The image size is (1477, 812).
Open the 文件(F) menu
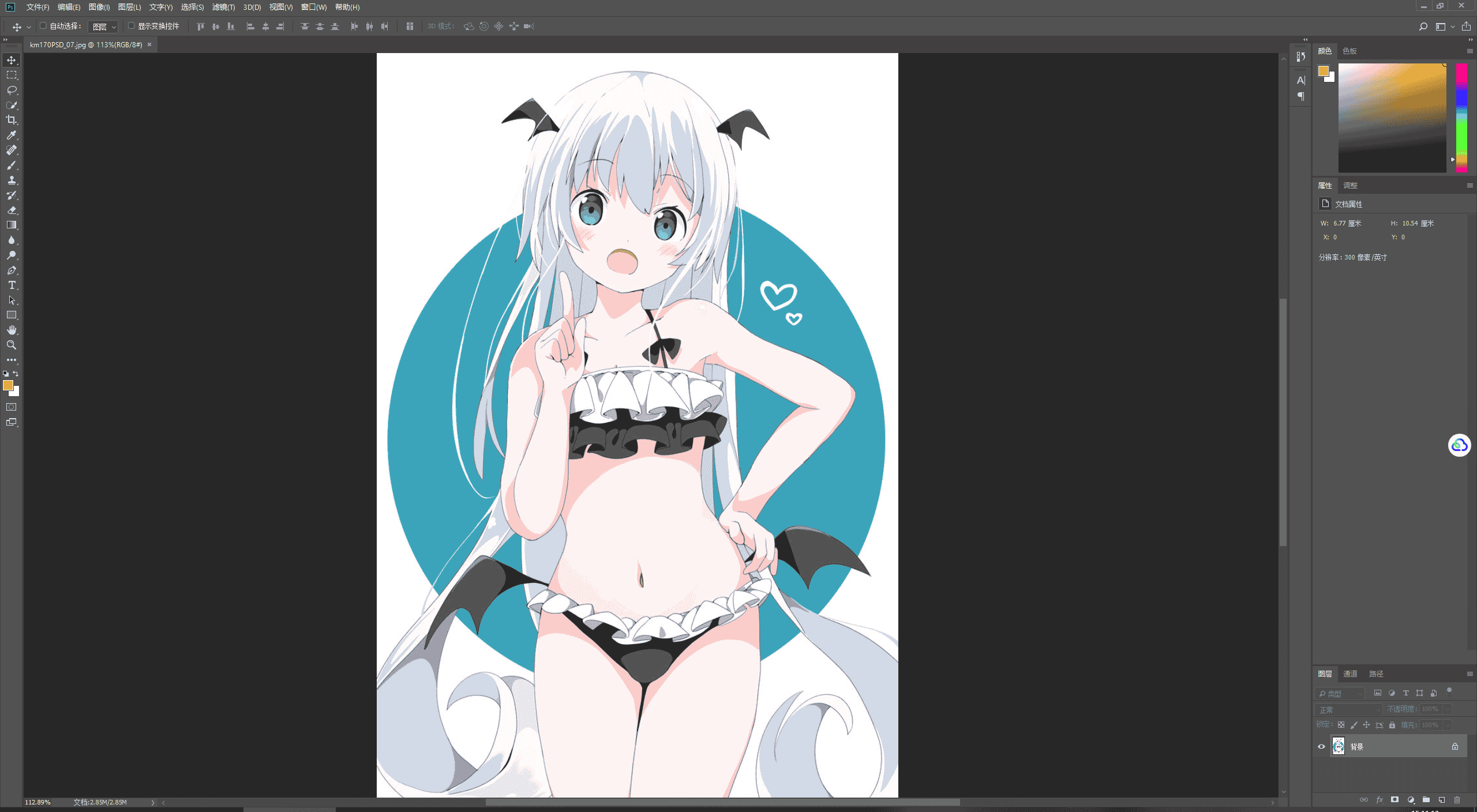click(x=38, y=7)
